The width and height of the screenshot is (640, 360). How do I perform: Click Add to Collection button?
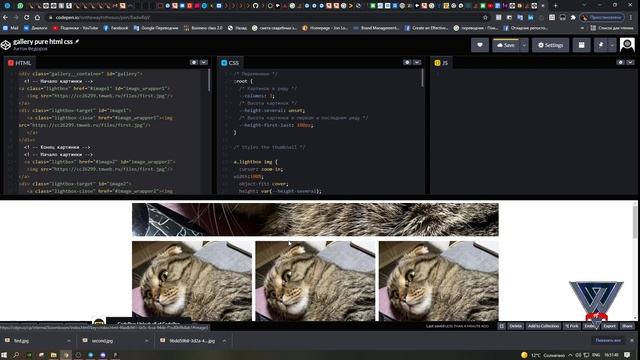tap(543, 326)
